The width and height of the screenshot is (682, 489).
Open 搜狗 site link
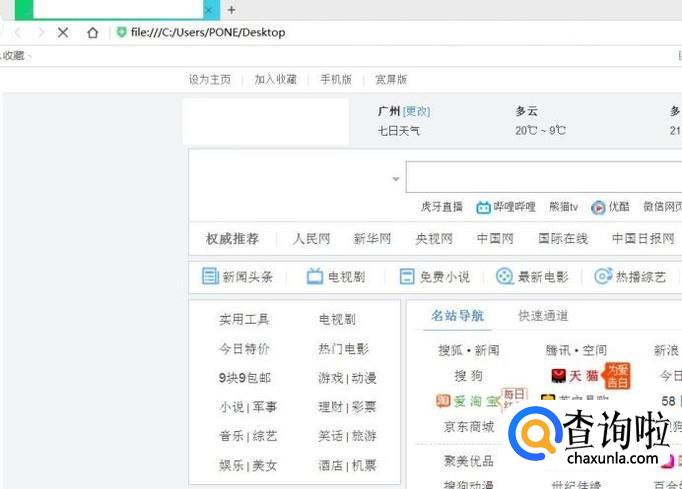coord(468,375)
